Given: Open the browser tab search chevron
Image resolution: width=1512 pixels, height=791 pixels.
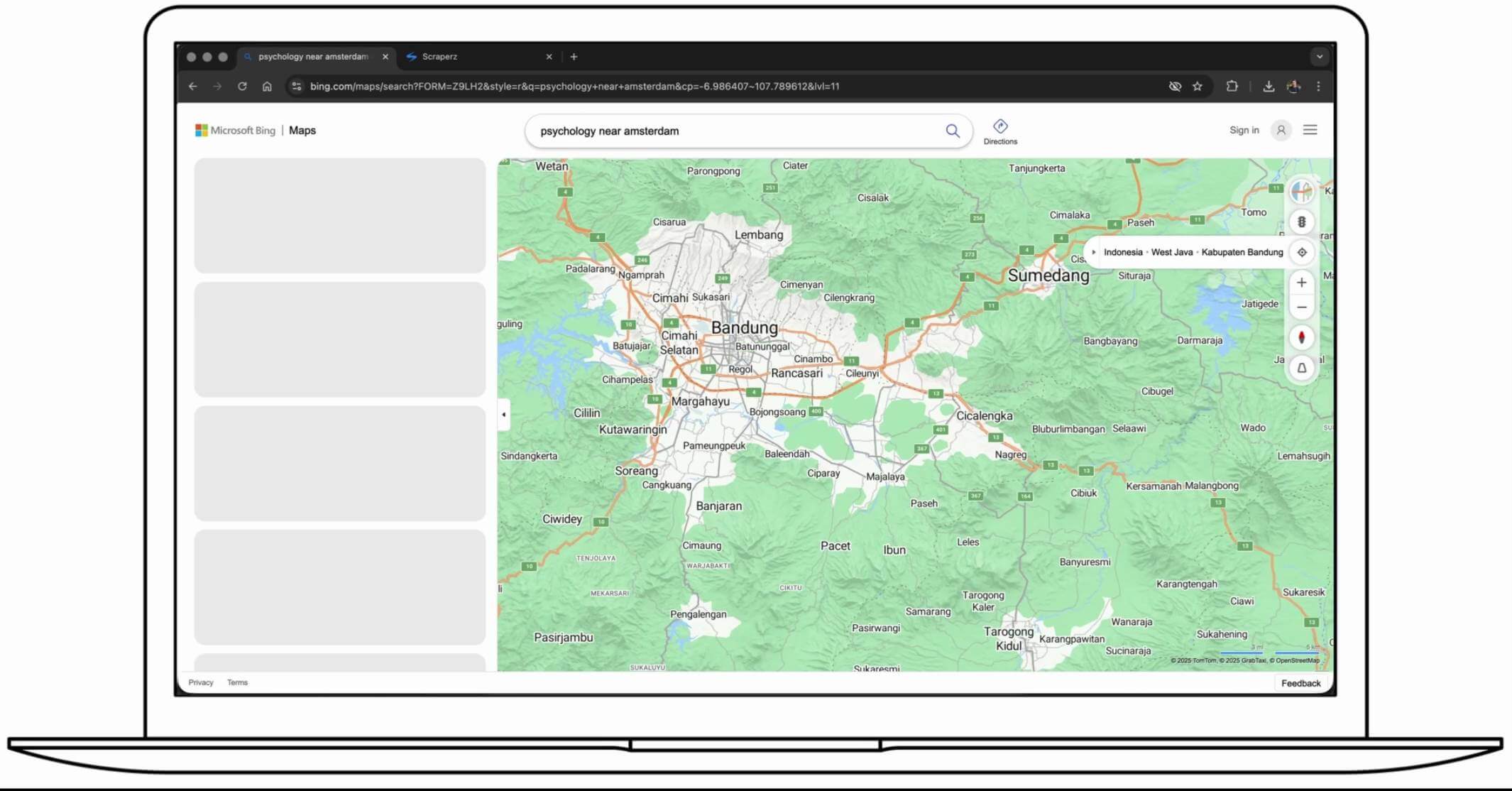Looking at the screenshot, I should pos(1319,56).
